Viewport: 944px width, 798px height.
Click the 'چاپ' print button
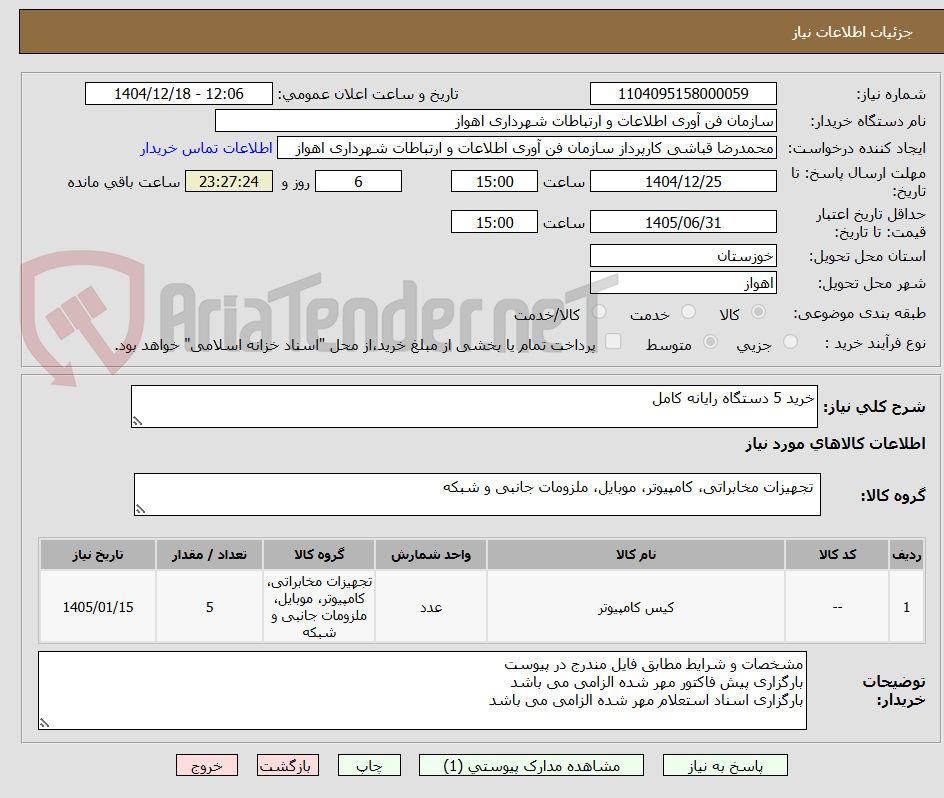tap(369, 765)
